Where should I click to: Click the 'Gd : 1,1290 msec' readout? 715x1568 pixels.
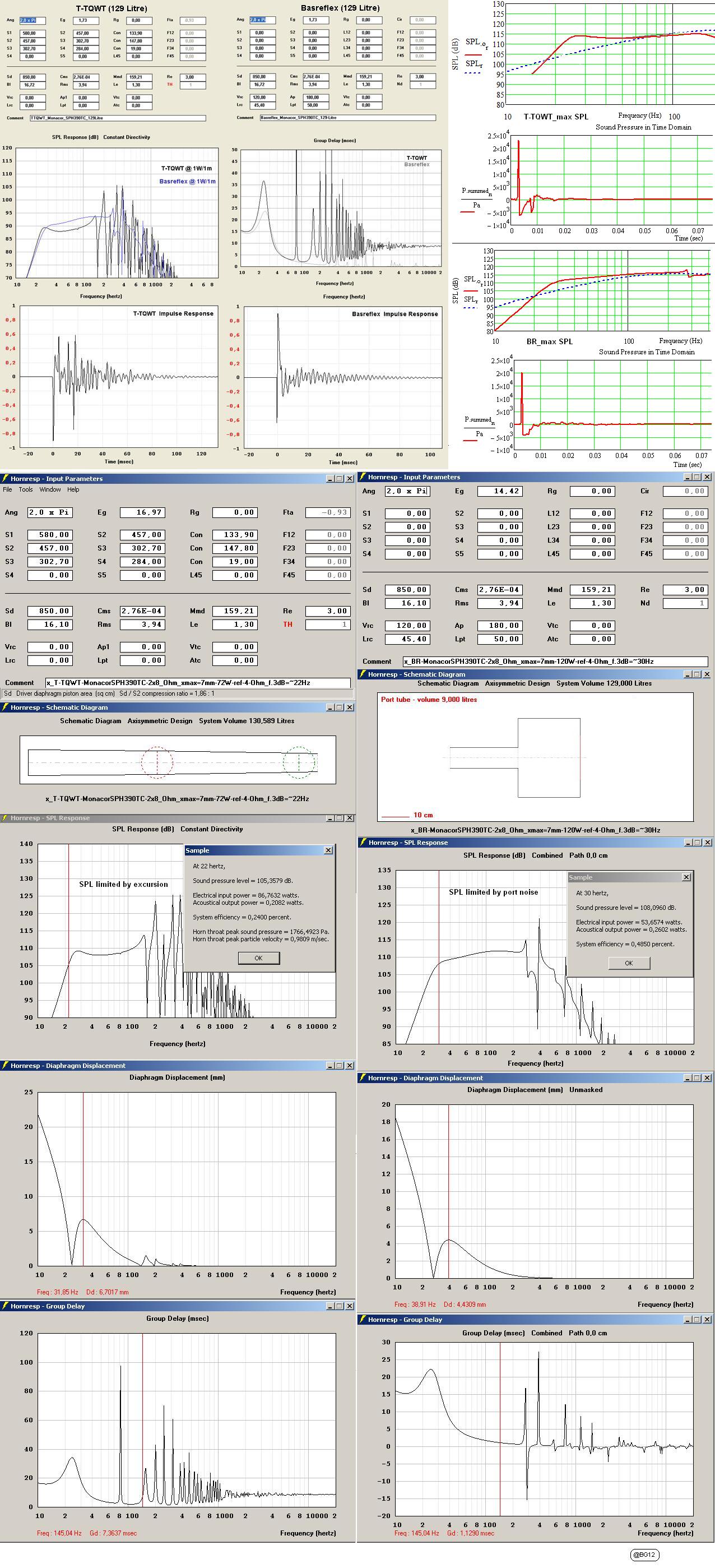point(471,1533)
